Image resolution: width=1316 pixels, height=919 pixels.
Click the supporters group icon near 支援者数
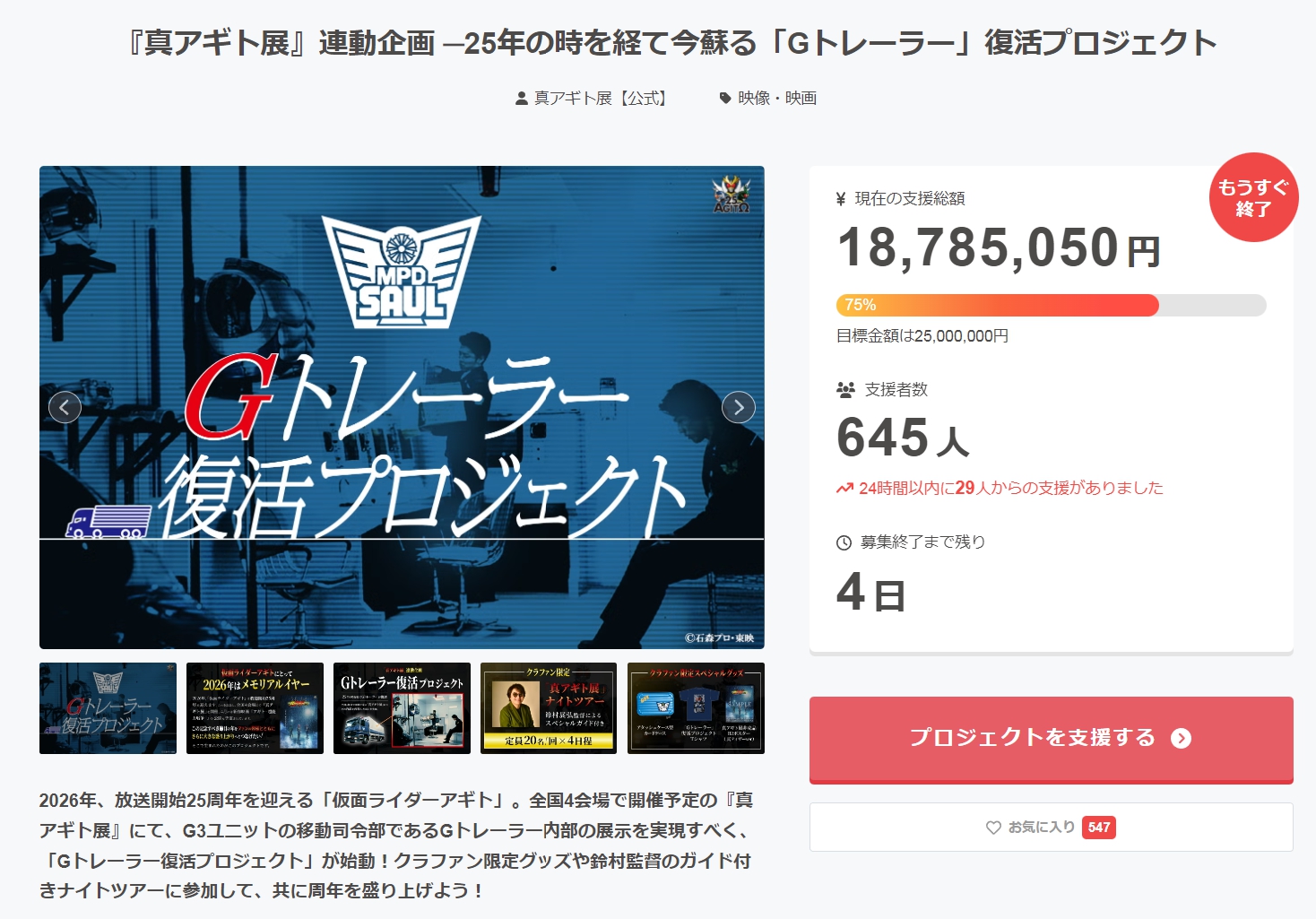845,390
